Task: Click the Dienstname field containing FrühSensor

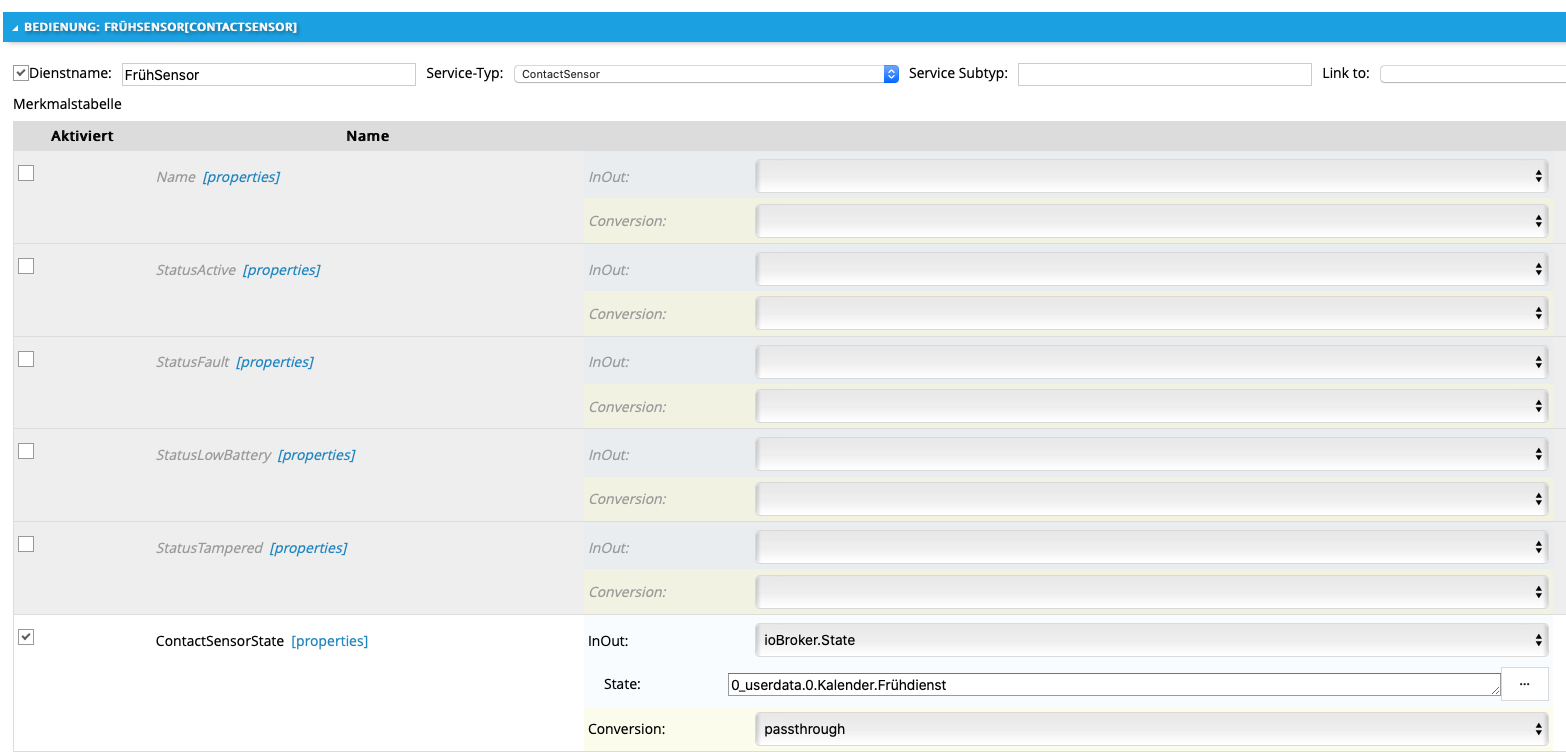Action: pos(268,74)
